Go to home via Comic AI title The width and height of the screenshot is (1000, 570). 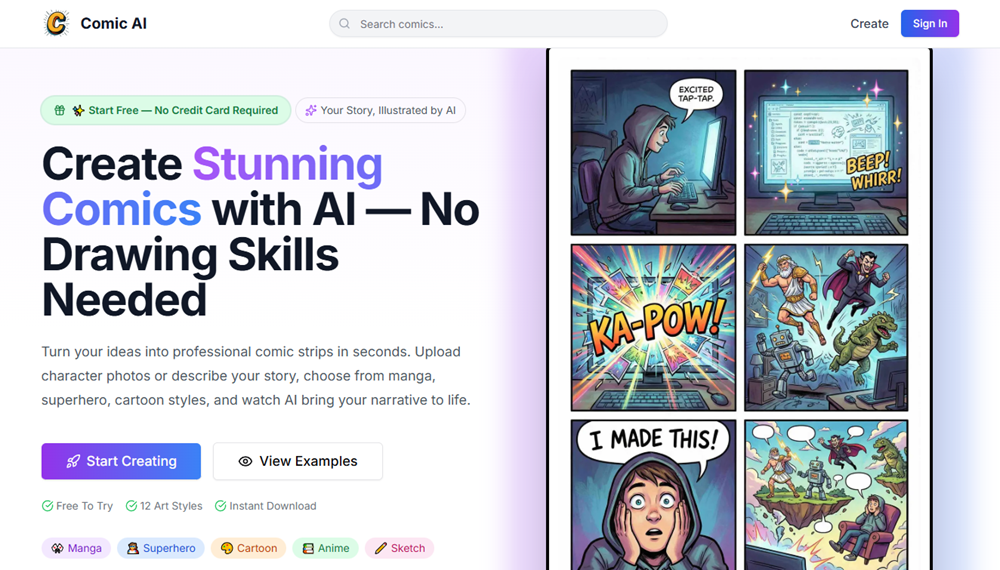(114, 24)
